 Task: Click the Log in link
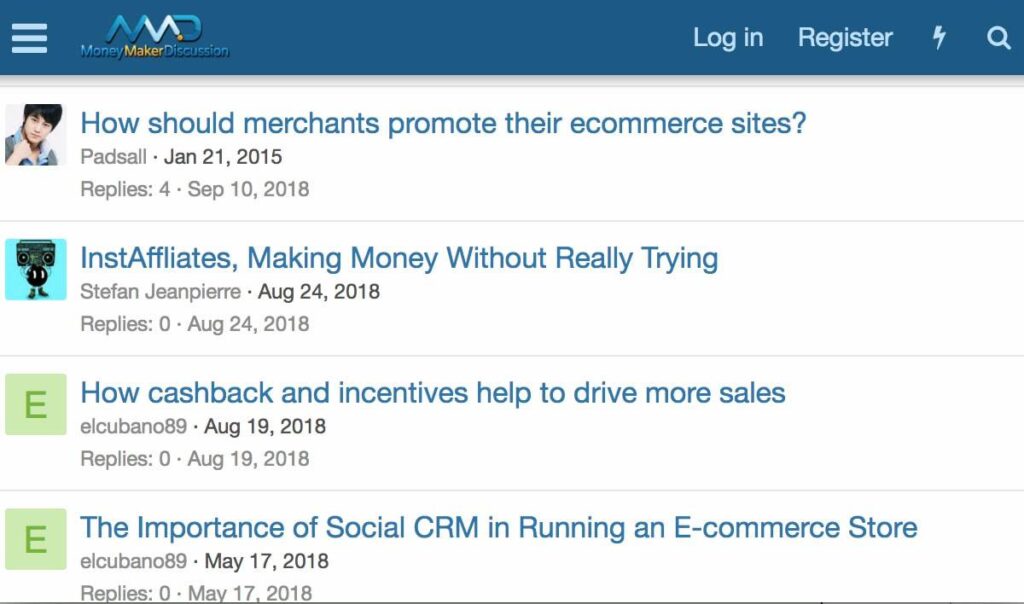coord(728,38)
